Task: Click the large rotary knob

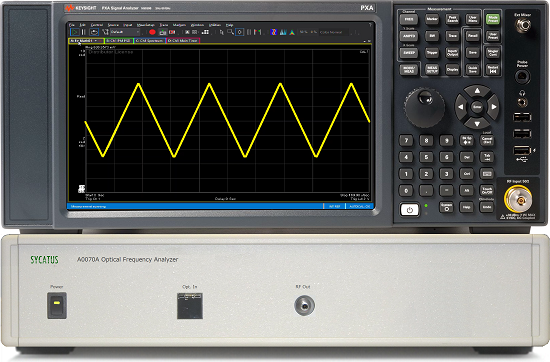Action: (x=424, y=107)
